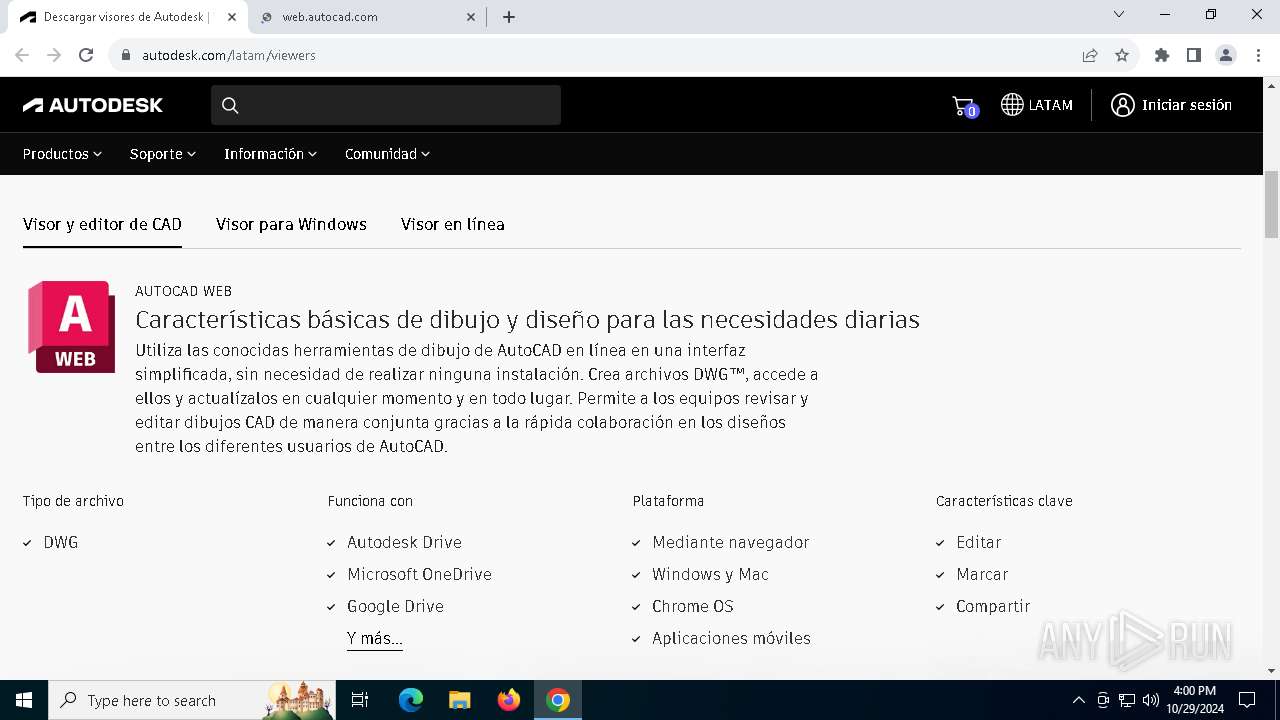Open Task View from the taskbar

tap(360, 700)
